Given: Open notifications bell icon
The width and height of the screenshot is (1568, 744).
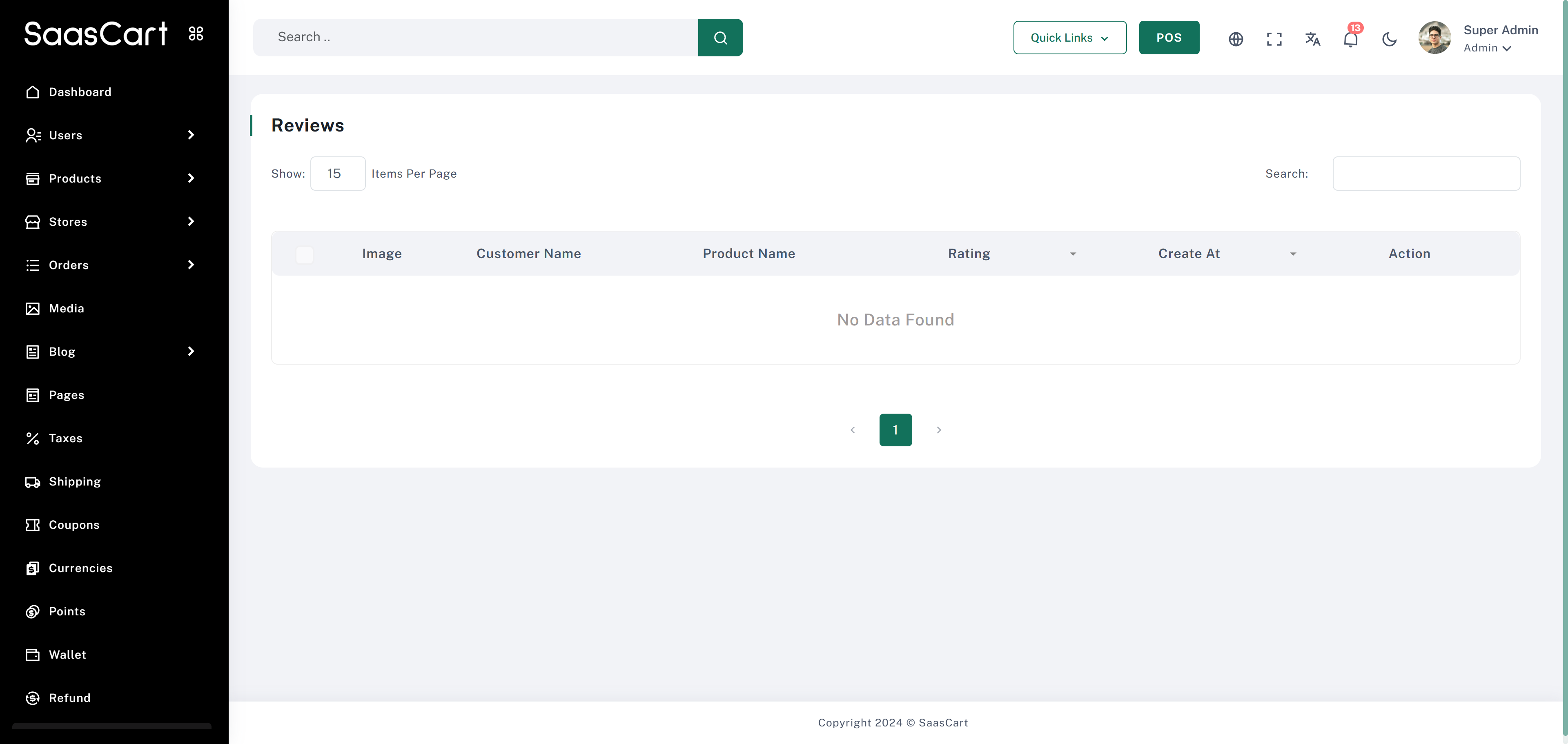Looking at the screenshot, I should 1350,40.
